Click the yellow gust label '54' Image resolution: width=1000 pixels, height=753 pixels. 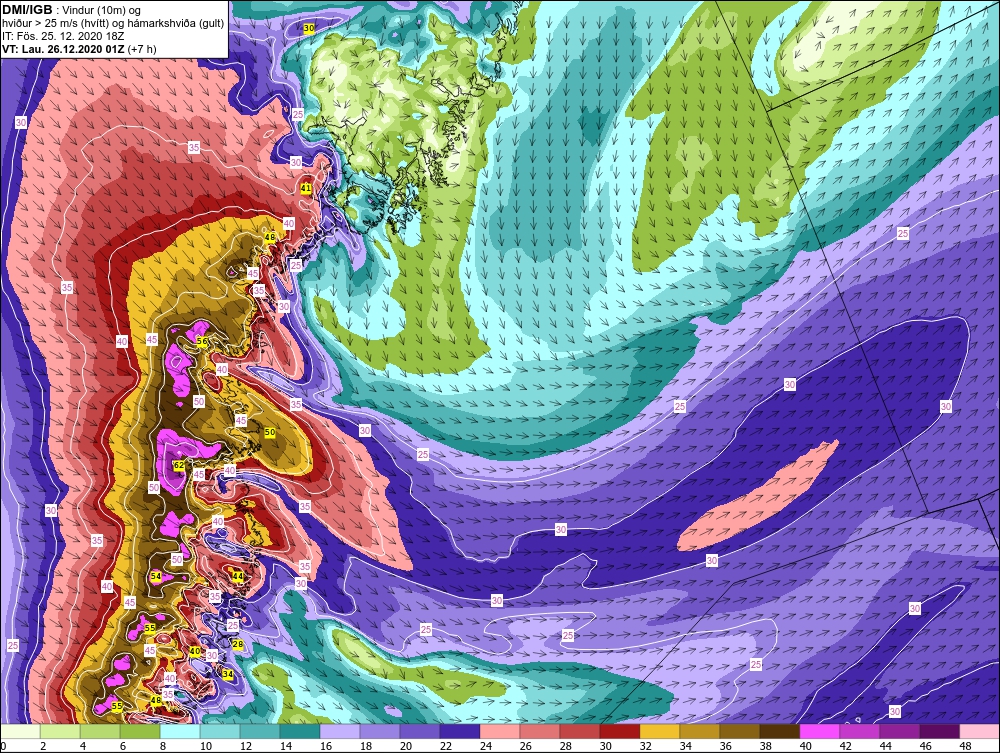156,576
